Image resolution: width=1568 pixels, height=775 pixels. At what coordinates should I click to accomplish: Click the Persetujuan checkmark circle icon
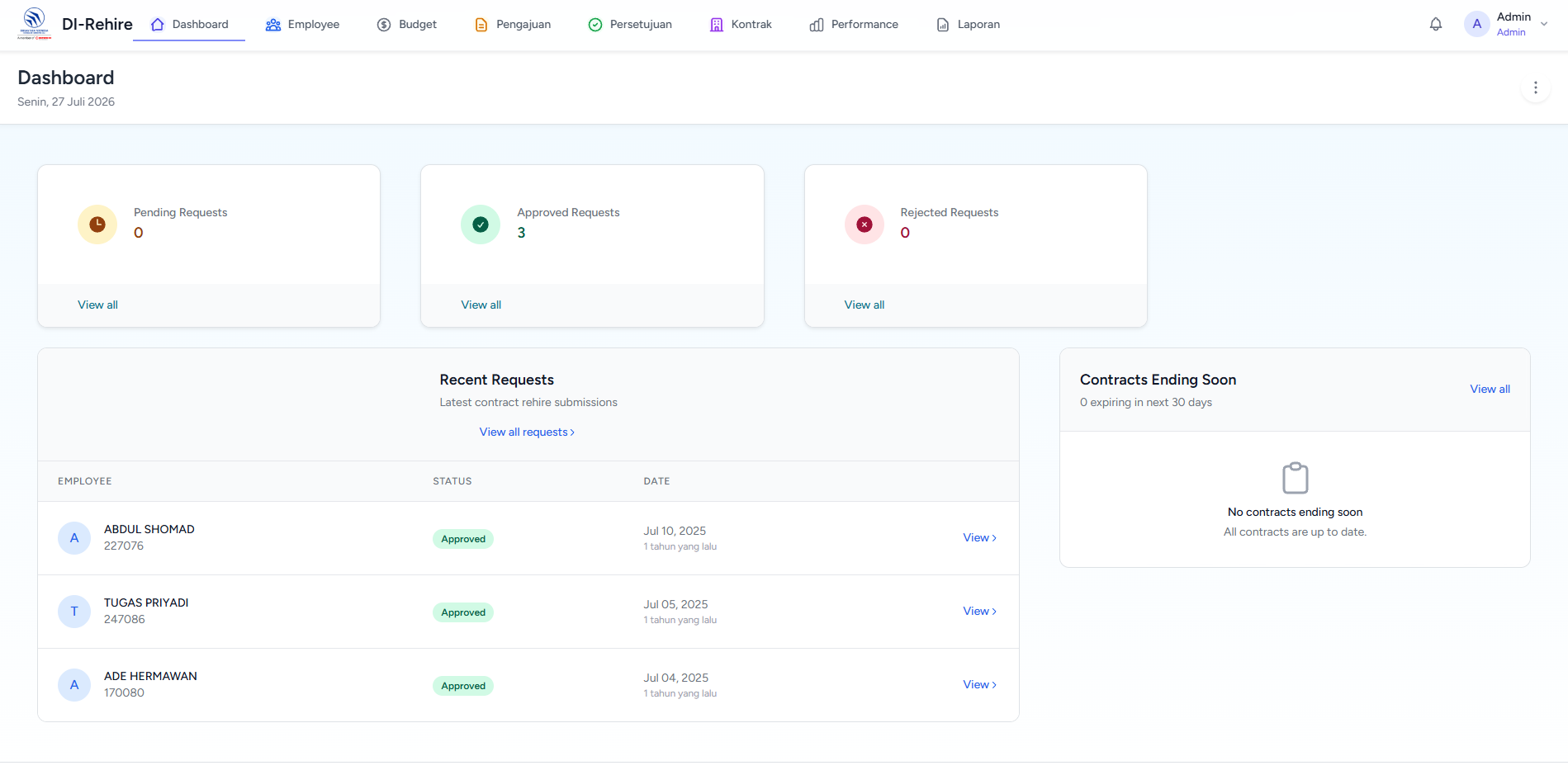tap(595, 25)
